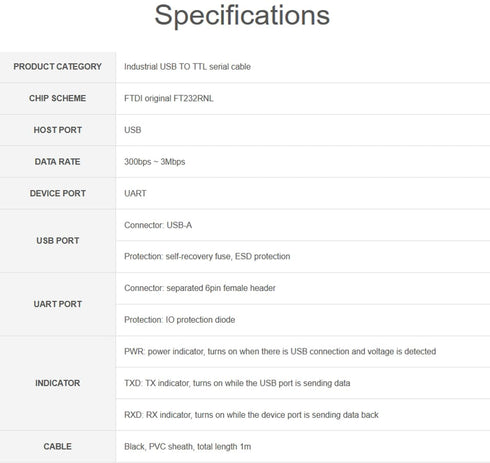Click the self-recovery fuse, ESD protection line
The height and width of the screenshot is (463, 490).
coord(207,256)
